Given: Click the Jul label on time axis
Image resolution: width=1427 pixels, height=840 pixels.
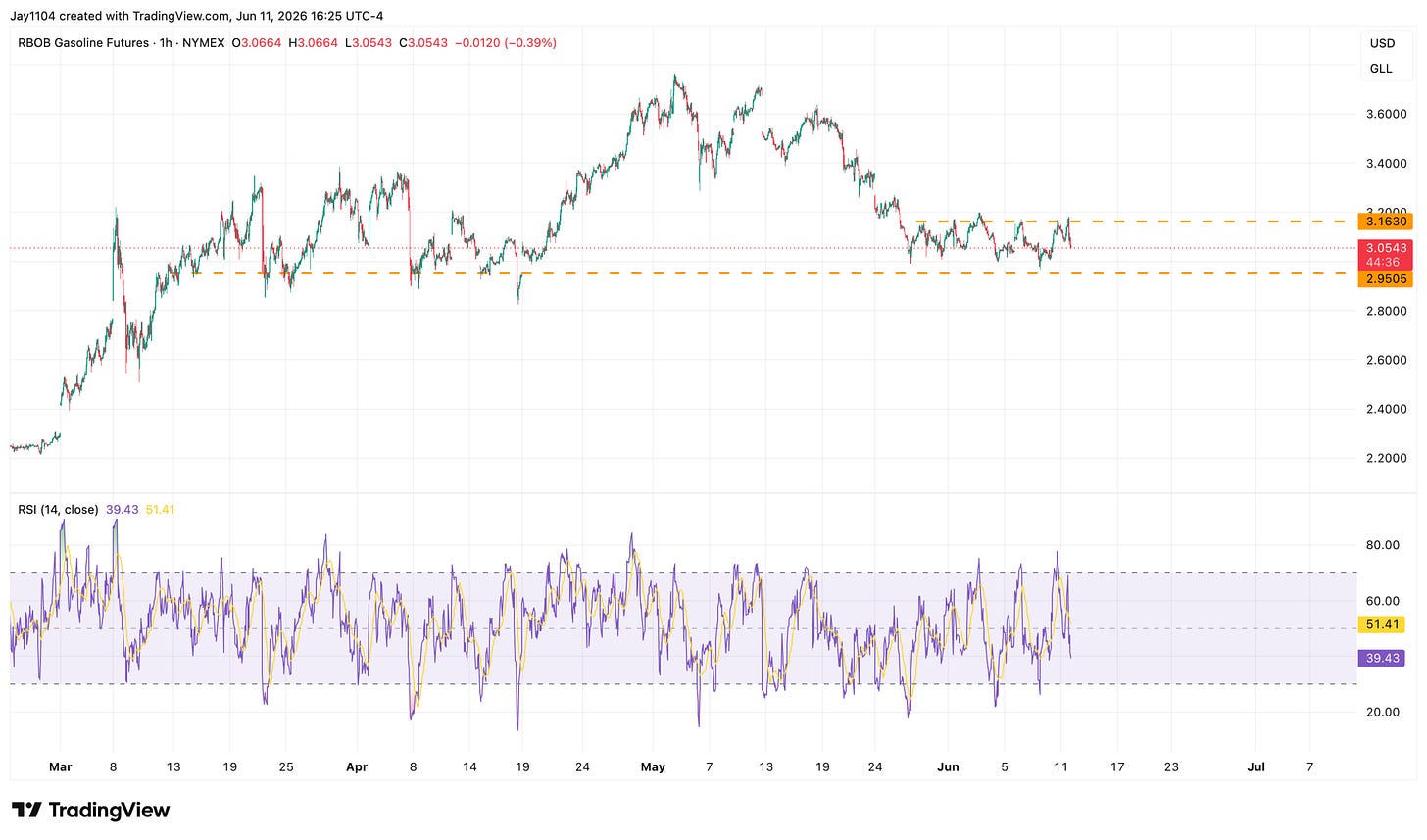Looking at the screenshot, I should 1255,767.
